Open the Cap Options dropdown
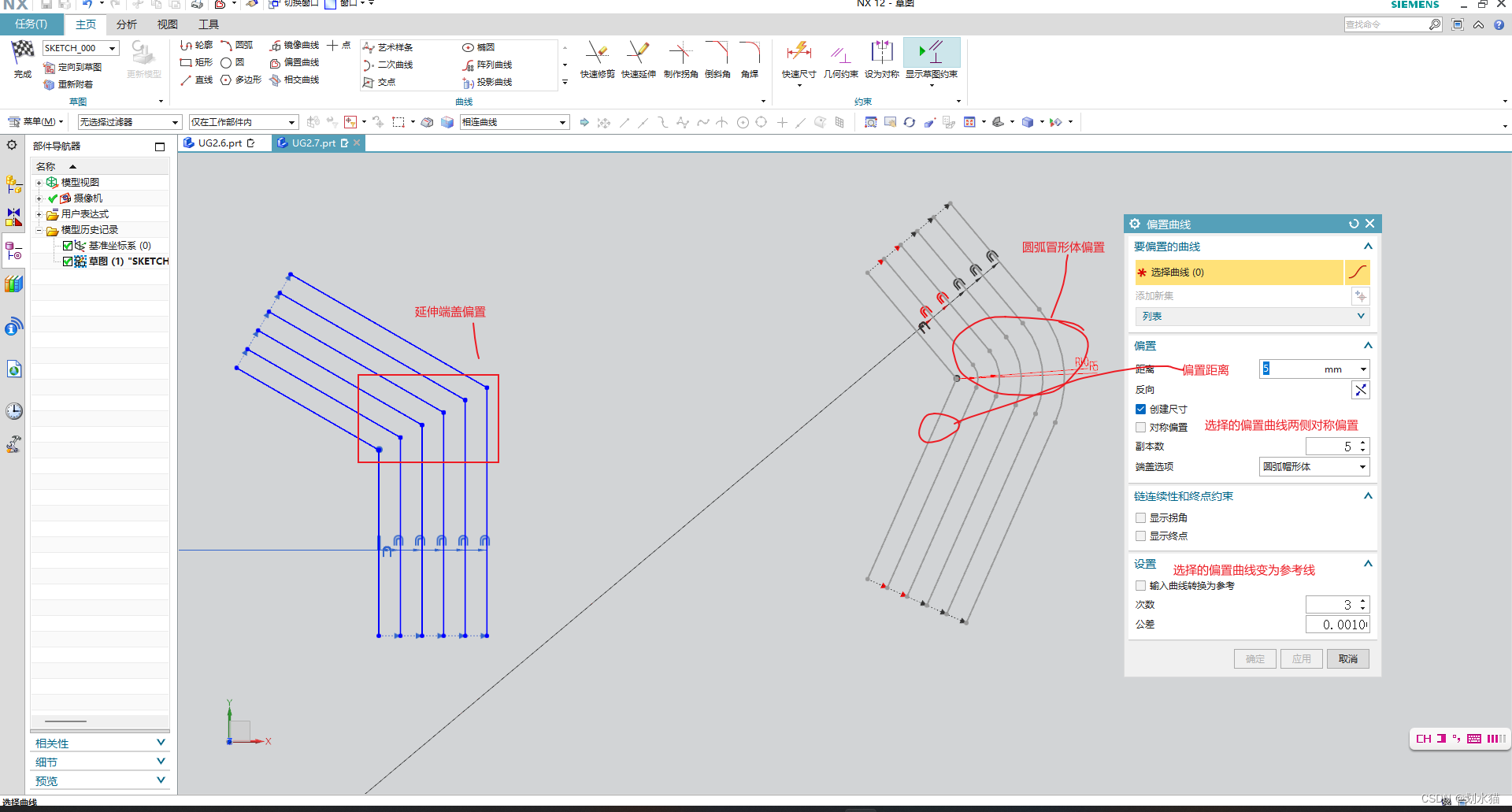1512x812 pixels. 1314,467
